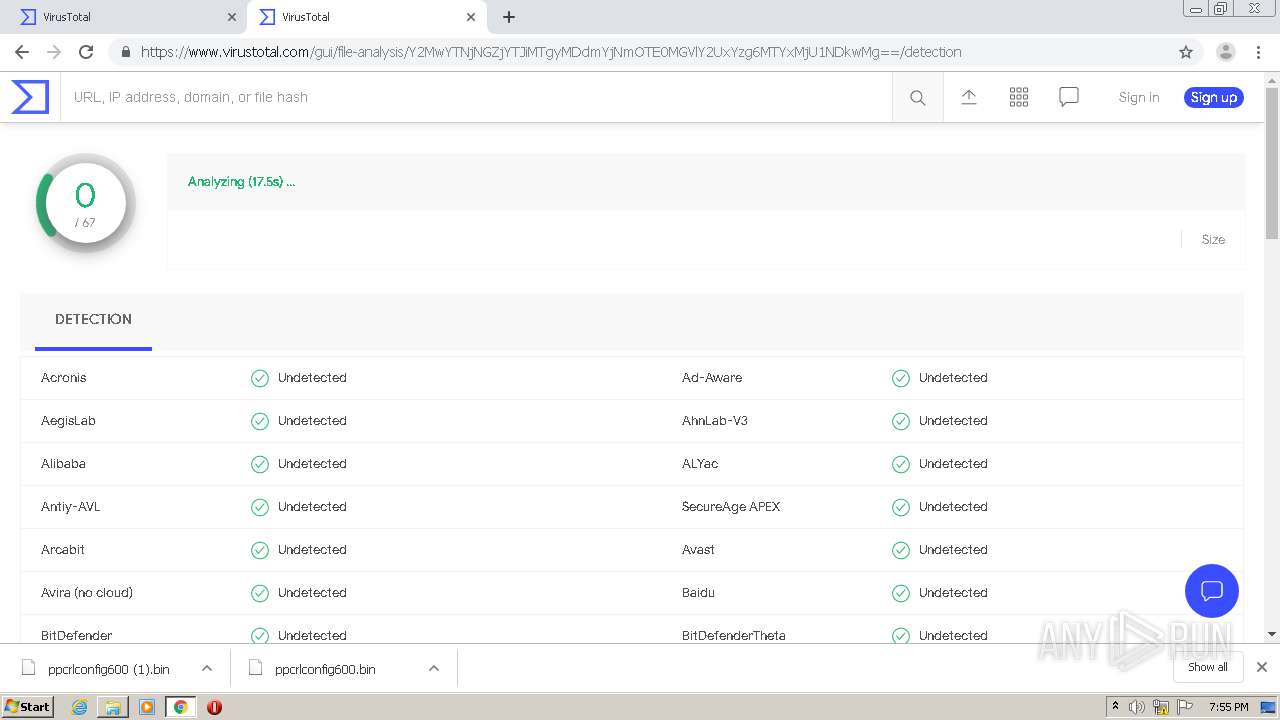The image size is (1280, 720).
Task: Click the ALYac engine name
Action: (700, 464)
